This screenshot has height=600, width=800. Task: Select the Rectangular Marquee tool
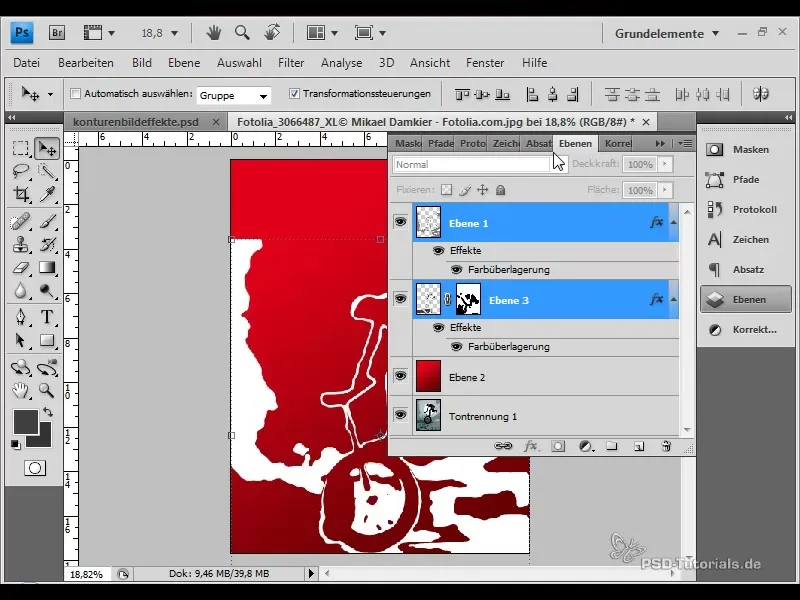(x=20, y=148)
